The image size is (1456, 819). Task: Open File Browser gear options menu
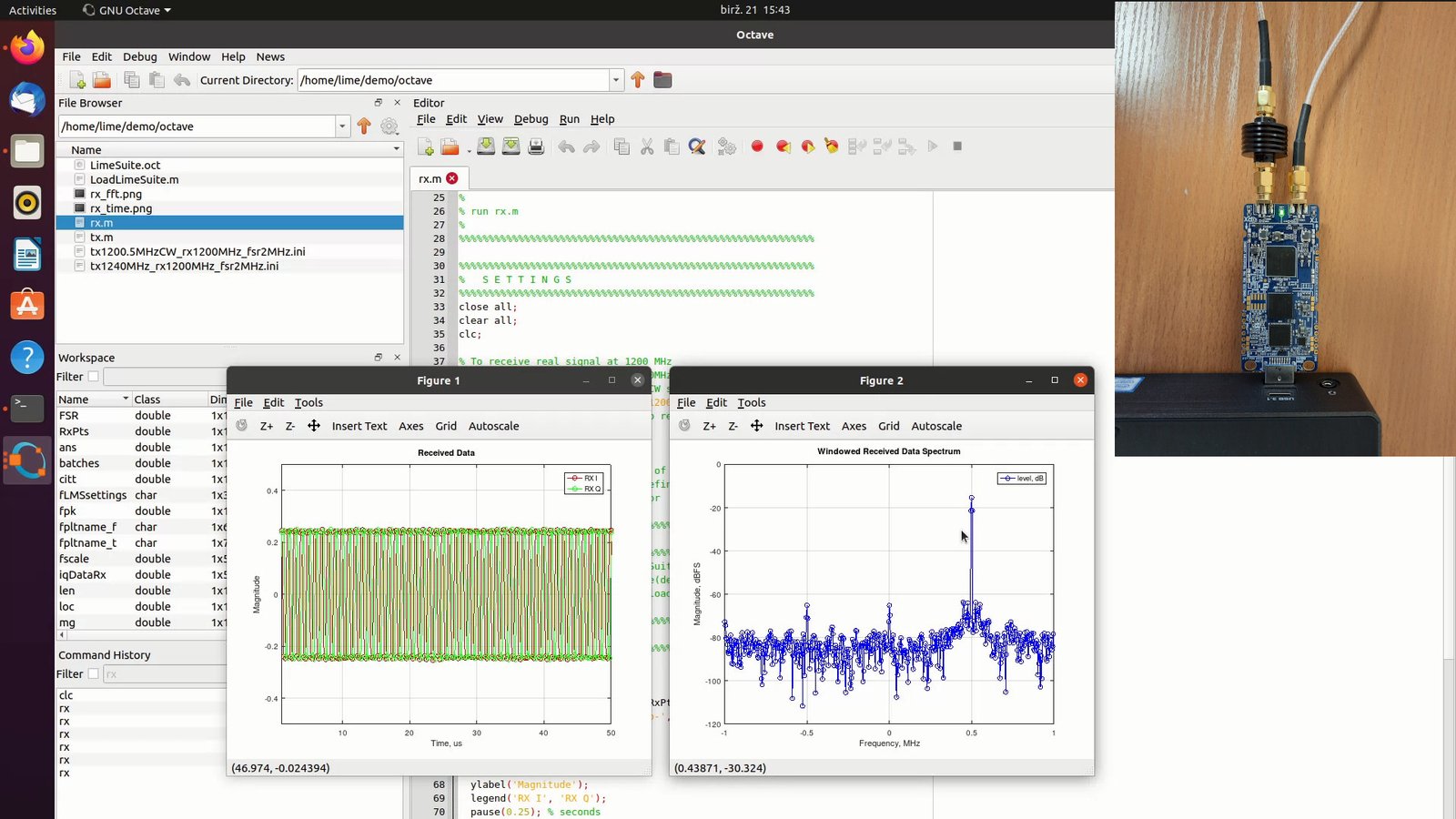(389, 126)
